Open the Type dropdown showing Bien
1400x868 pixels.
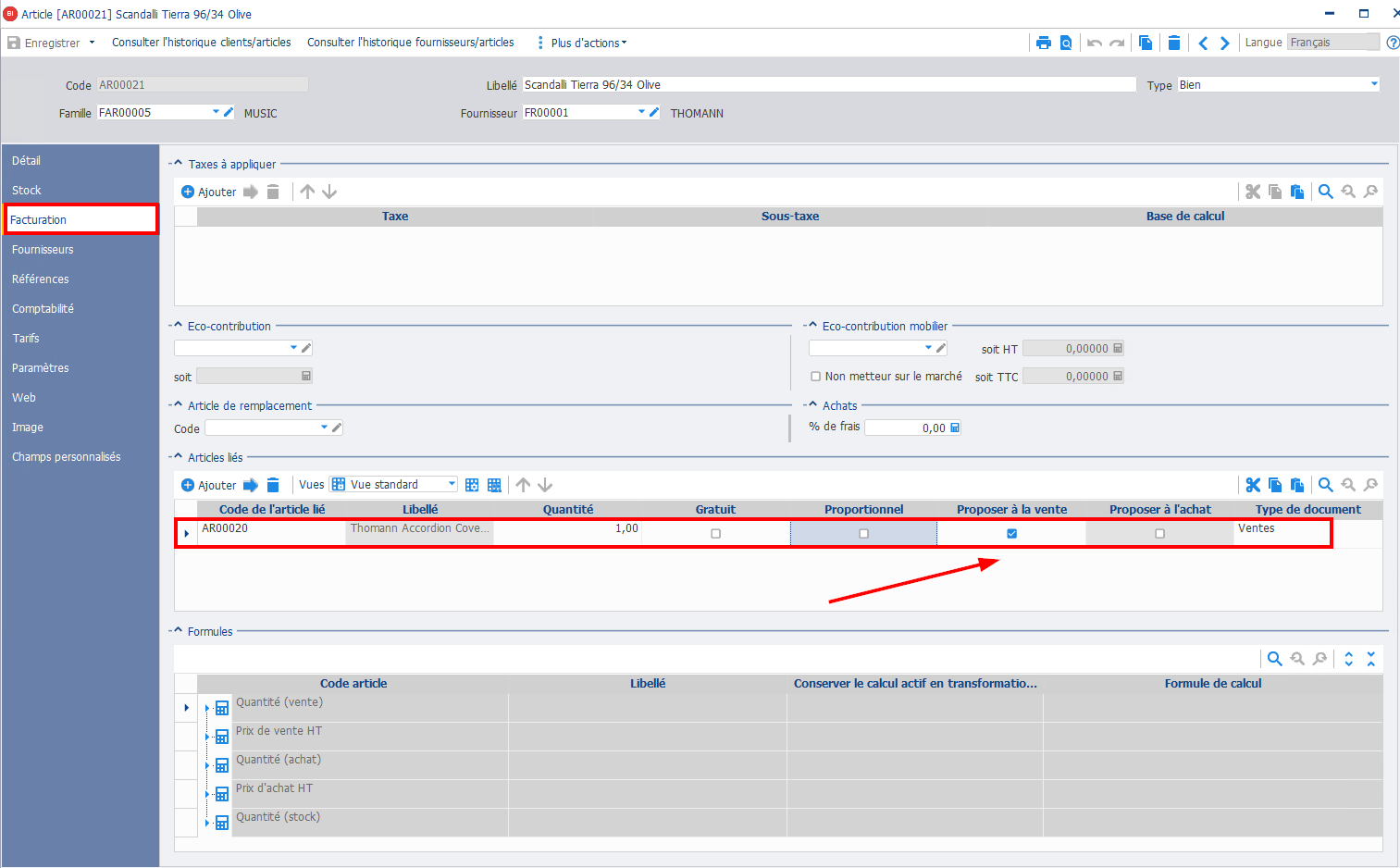[1374, 84]
